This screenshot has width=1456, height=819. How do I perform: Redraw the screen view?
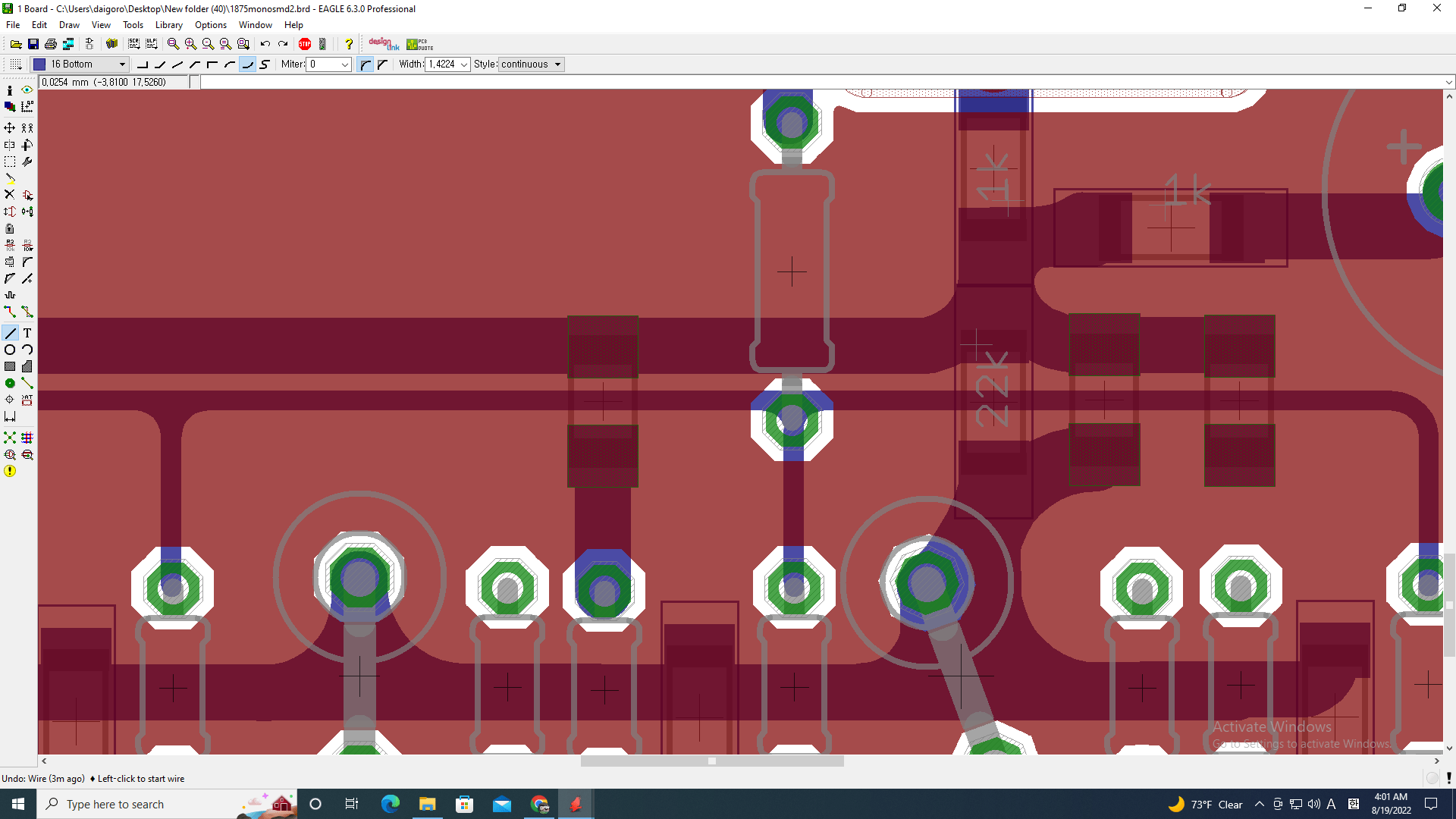(225, 44)
